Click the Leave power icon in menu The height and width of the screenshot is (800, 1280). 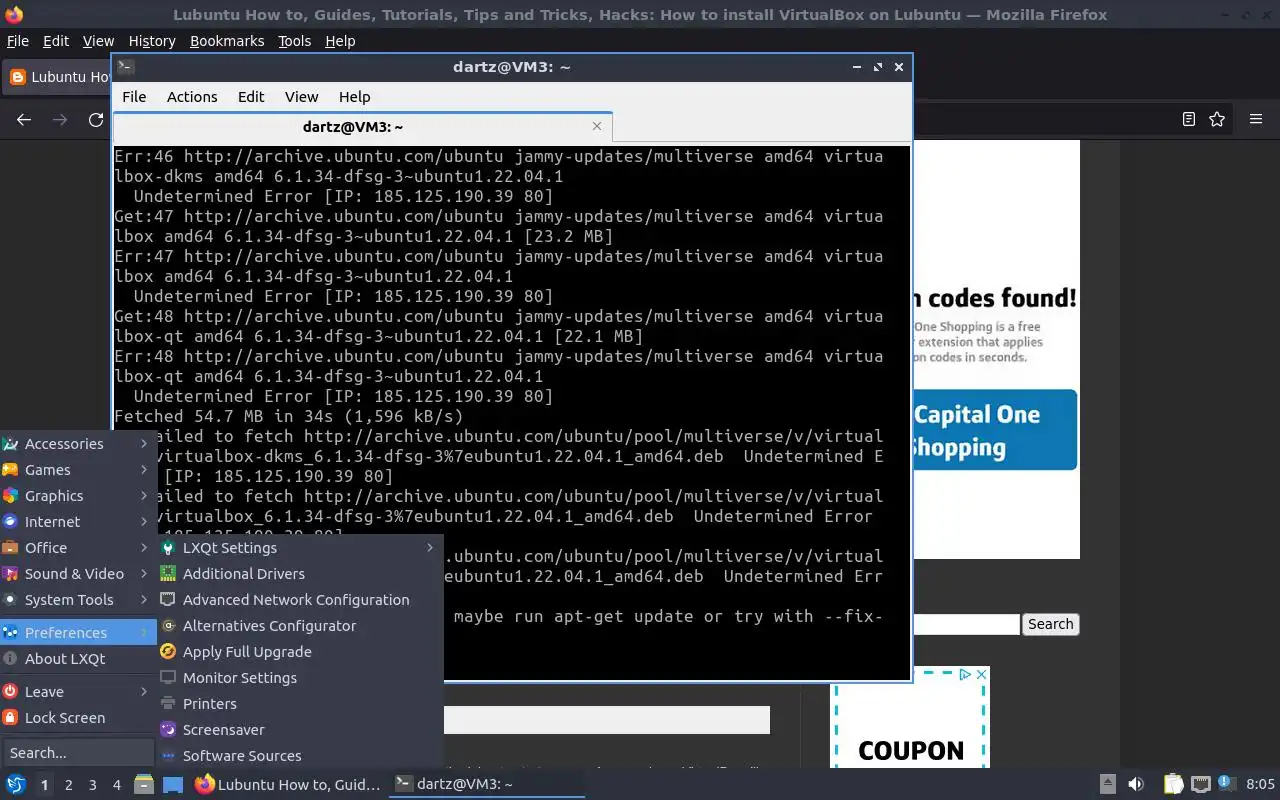10,691
